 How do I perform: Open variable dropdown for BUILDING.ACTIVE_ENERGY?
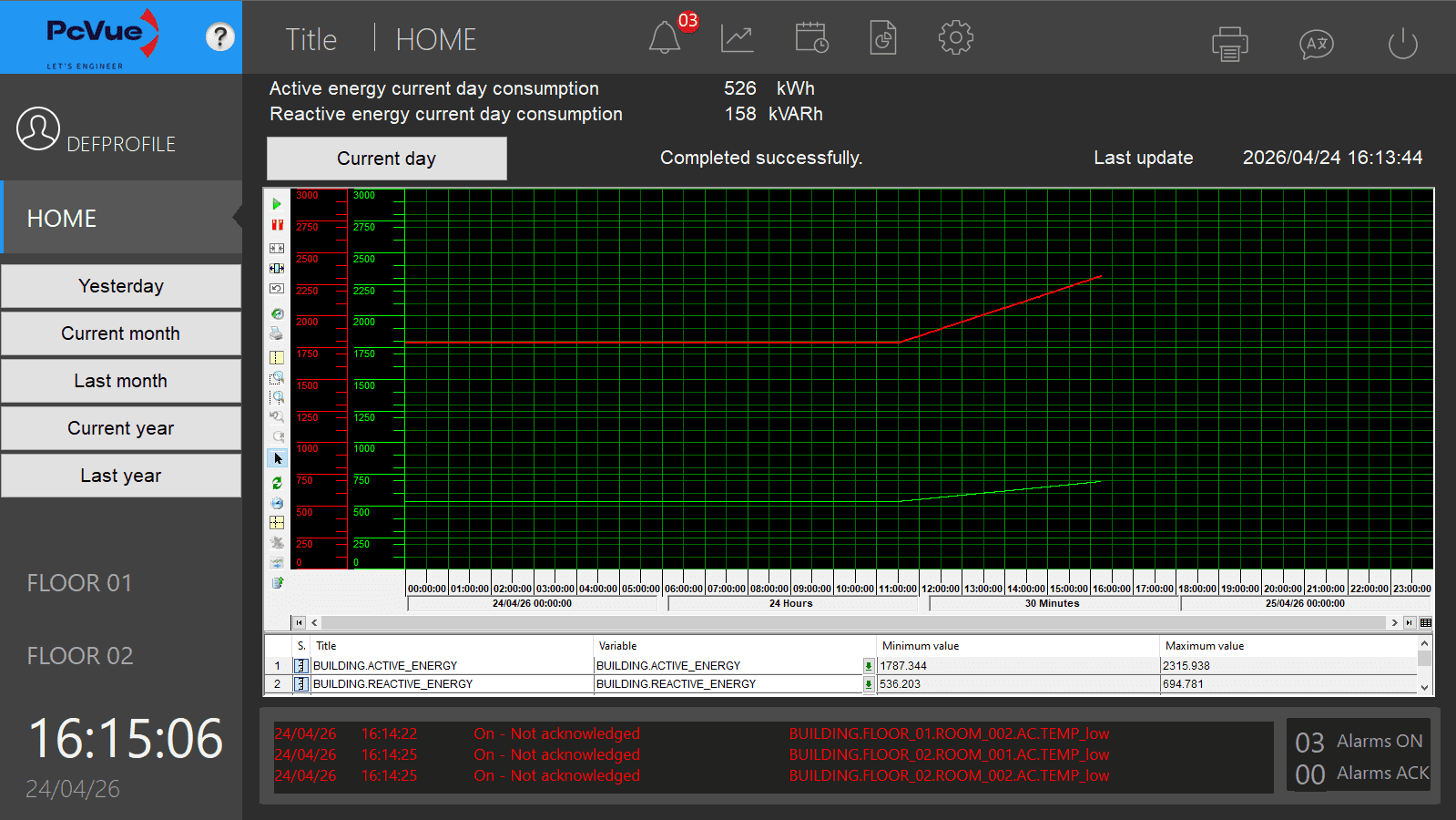[869, 666]
